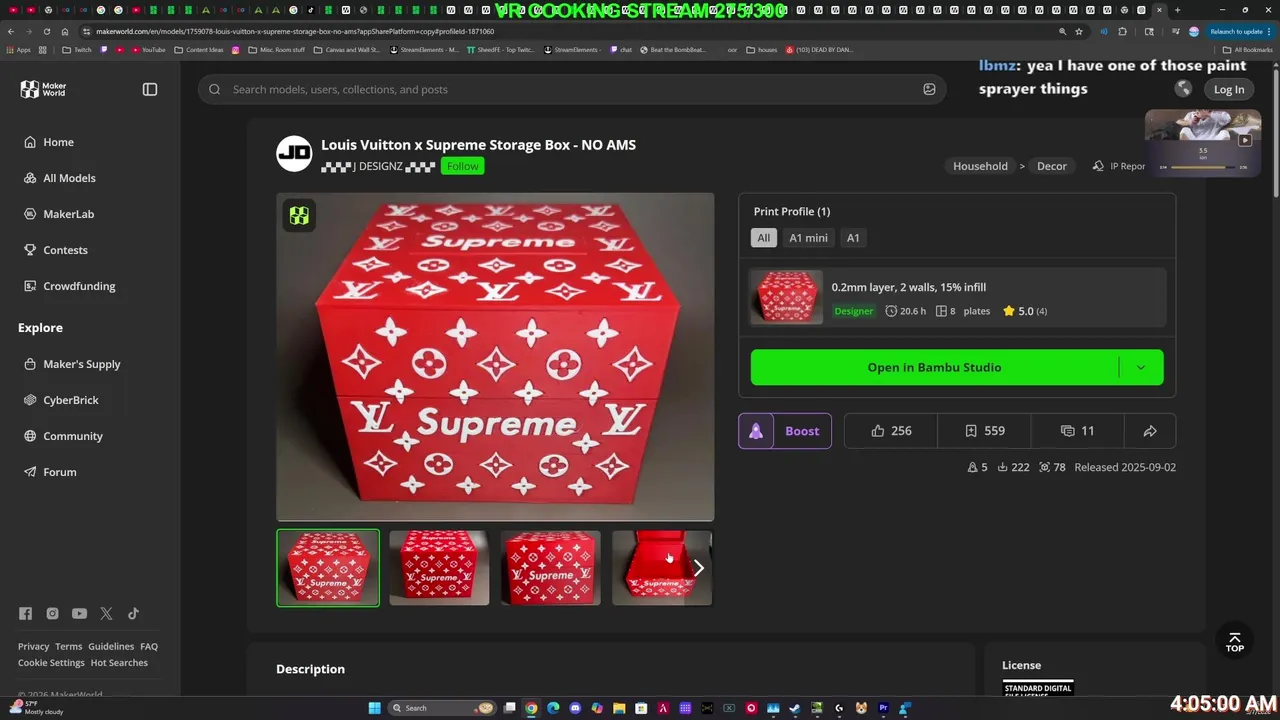
Task: Select the third box thumbnail
Action: coord(551,568)
